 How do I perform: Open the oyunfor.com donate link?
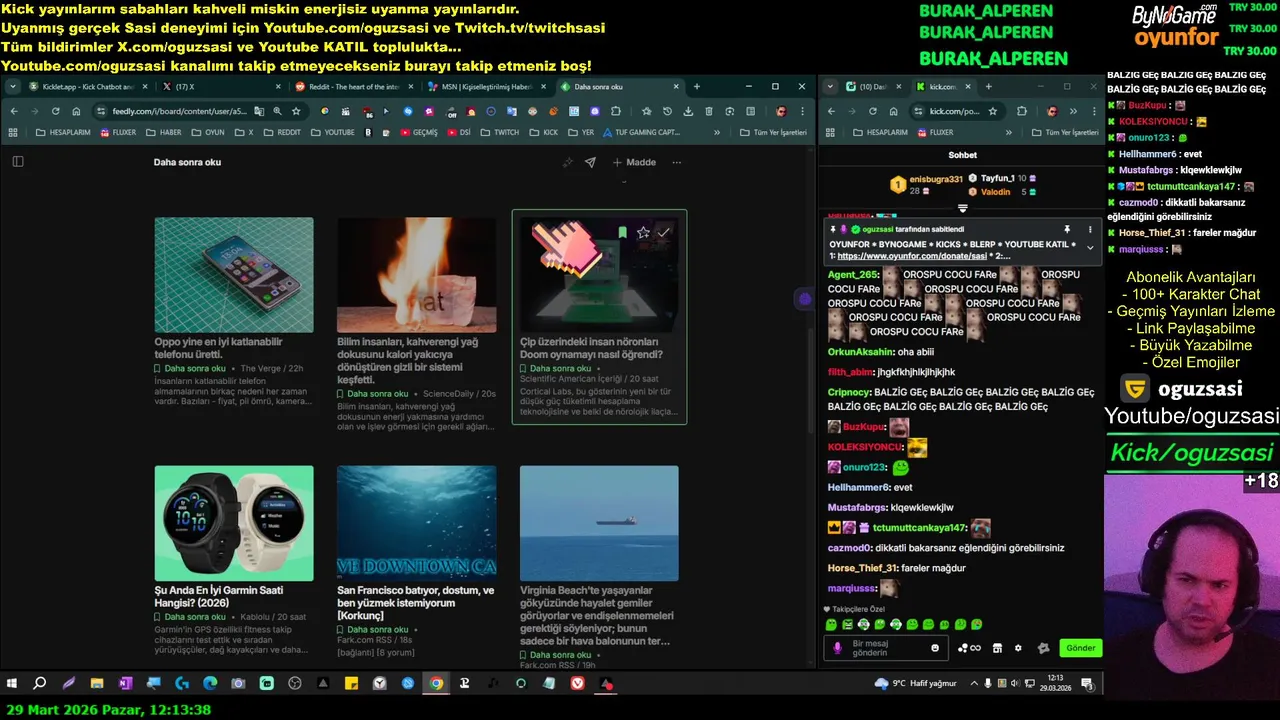(912, 256)
